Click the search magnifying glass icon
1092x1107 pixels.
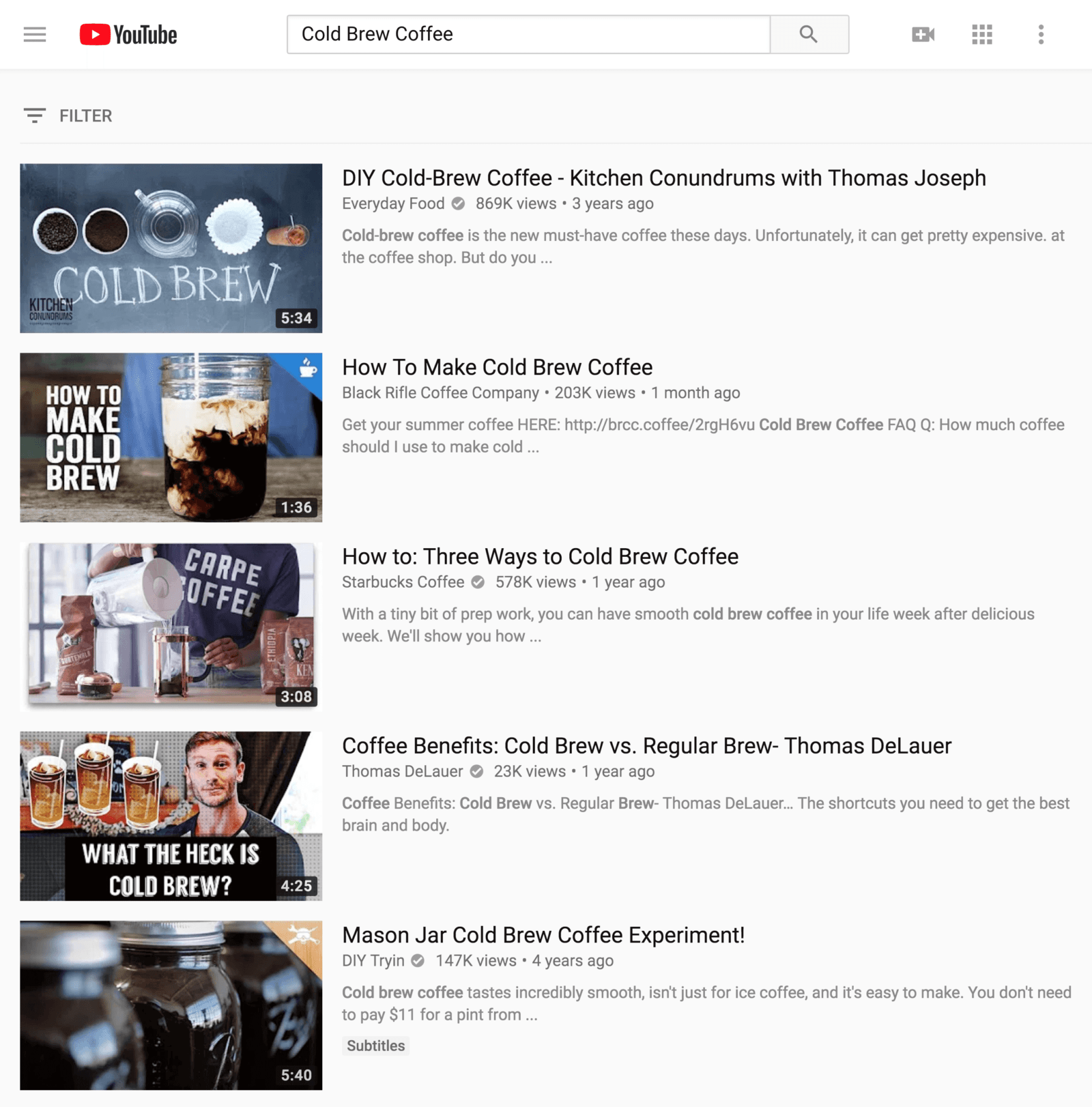click(809, 33)
